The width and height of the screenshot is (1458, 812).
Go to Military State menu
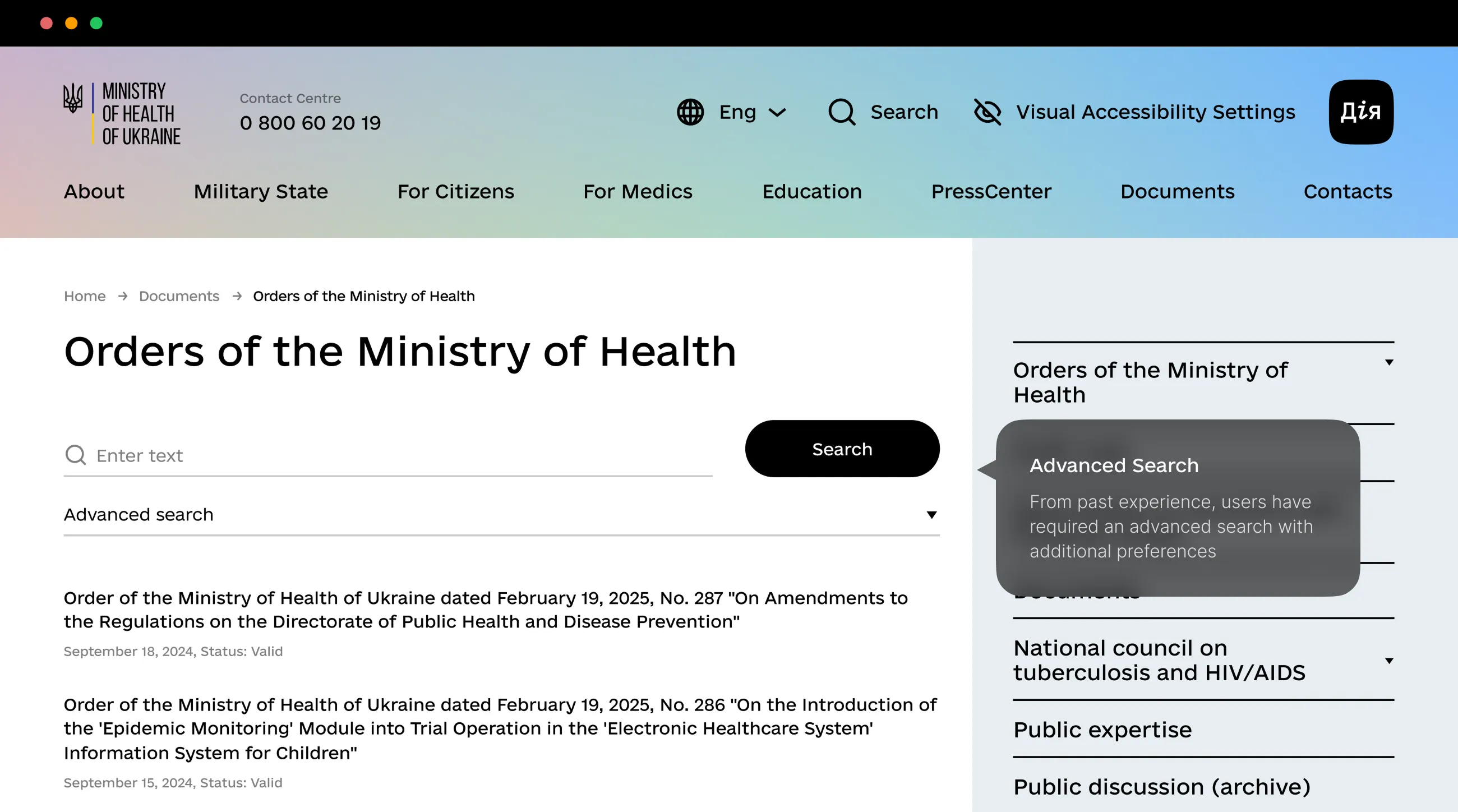(260, 192)
